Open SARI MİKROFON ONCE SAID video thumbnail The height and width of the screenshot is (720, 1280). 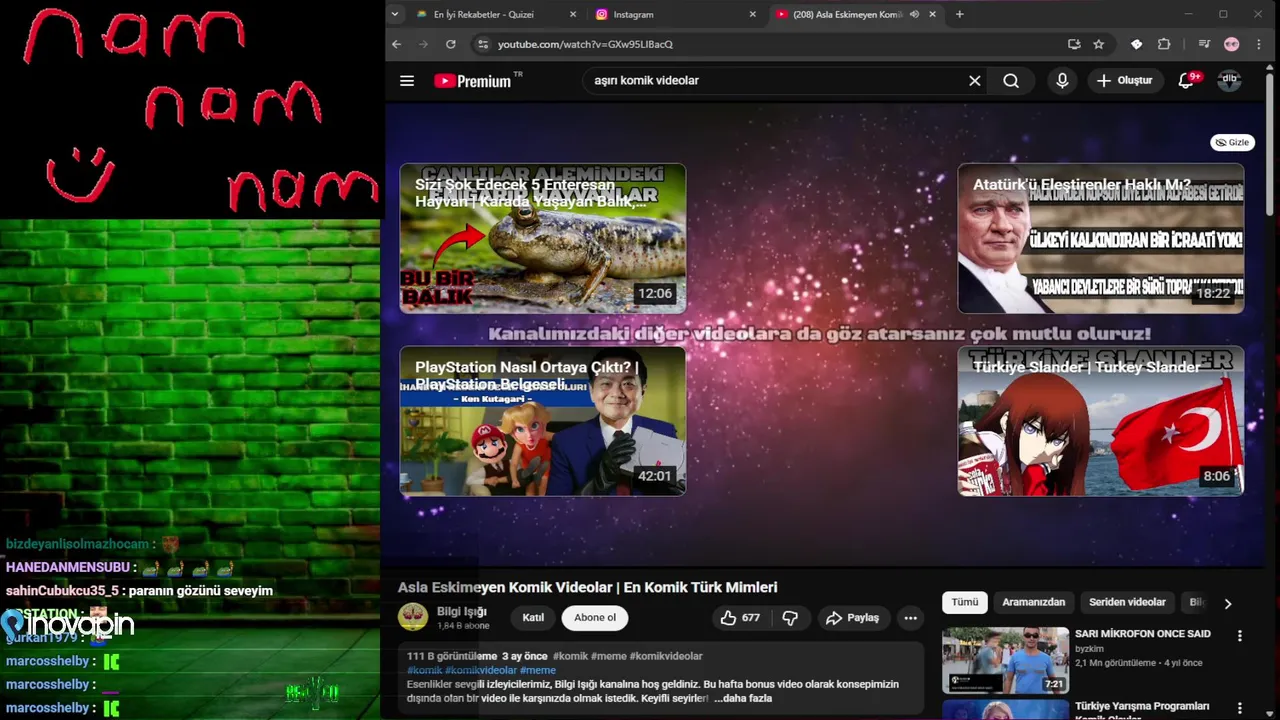[1005, 660]
